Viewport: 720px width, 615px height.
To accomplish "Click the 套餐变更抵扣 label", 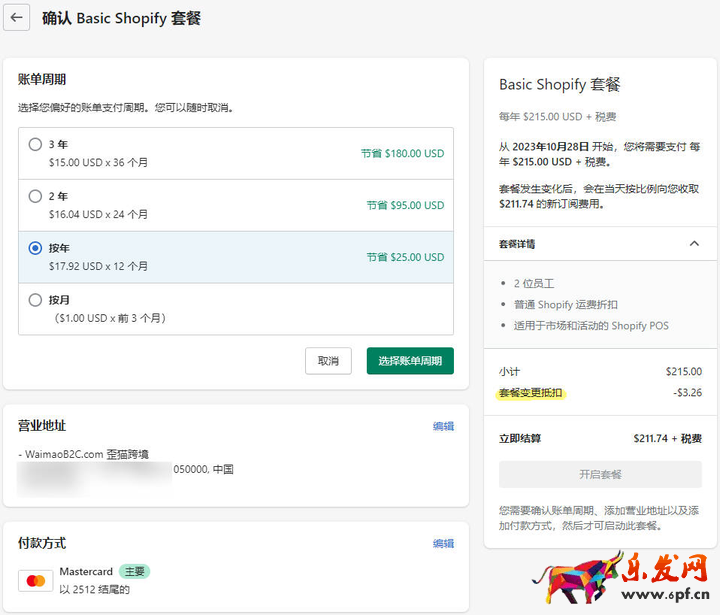I will pos(530,393).
